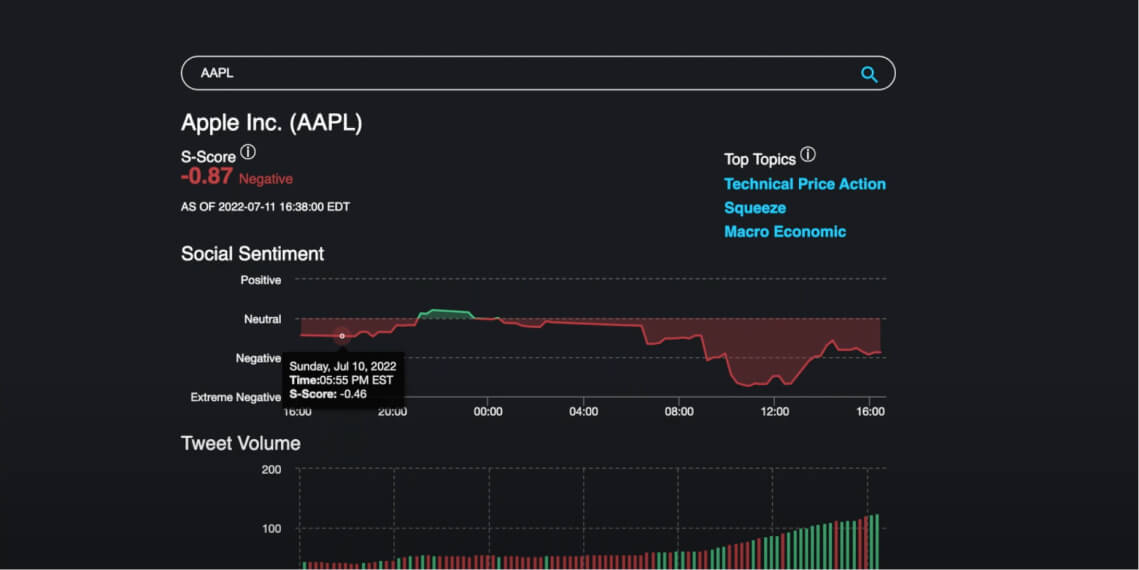Click the magnifier search icon
The width and height of the screenshot is (1139, 570).
click(869, 74)
